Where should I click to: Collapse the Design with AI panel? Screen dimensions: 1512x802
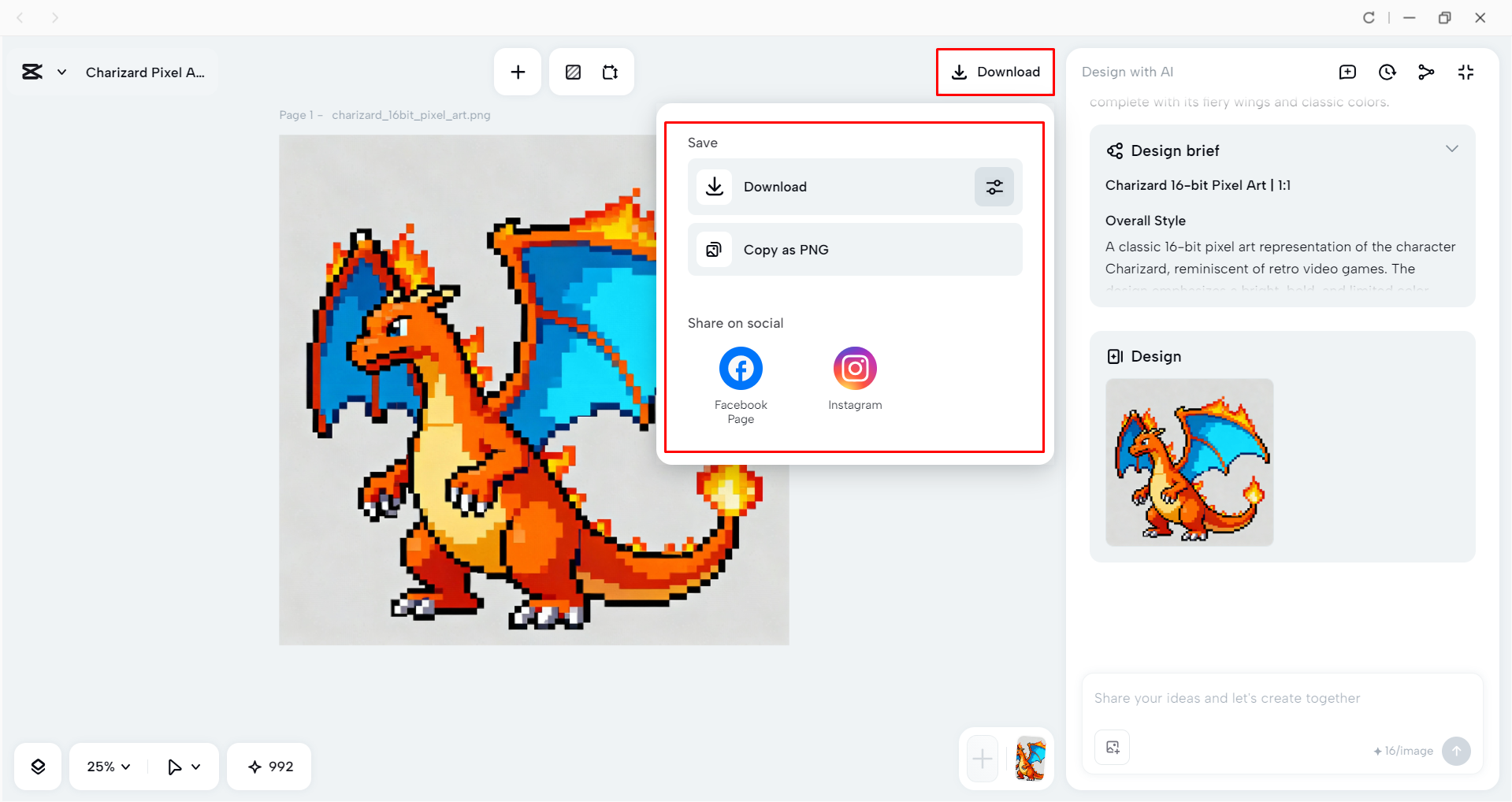(1466, 72)
